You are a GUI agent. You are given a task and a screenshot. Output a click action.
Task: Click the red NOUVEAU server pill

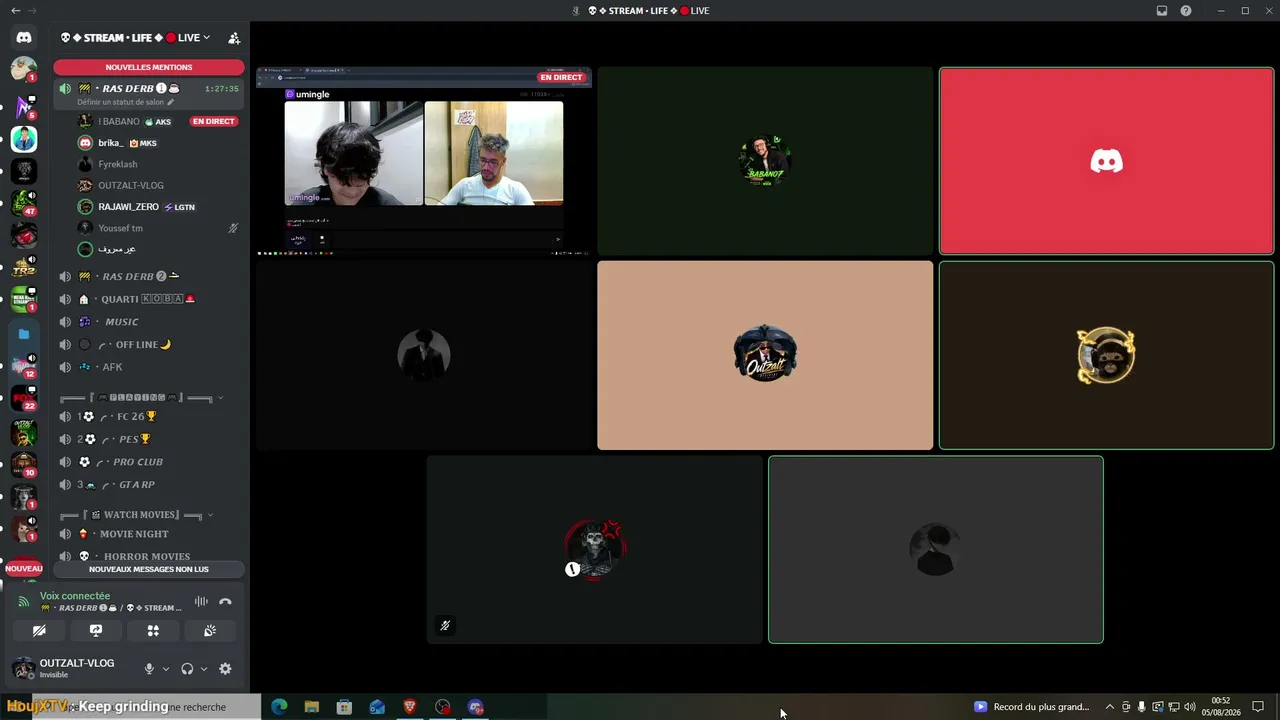coord(24,569)
